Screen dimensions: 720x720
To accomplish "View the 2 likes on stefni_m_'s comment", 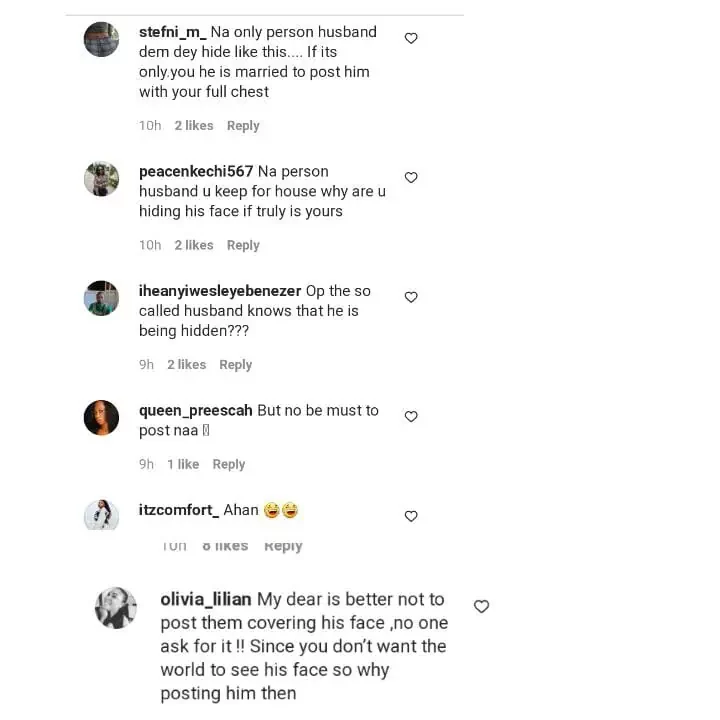I will [x=193, y=126].
